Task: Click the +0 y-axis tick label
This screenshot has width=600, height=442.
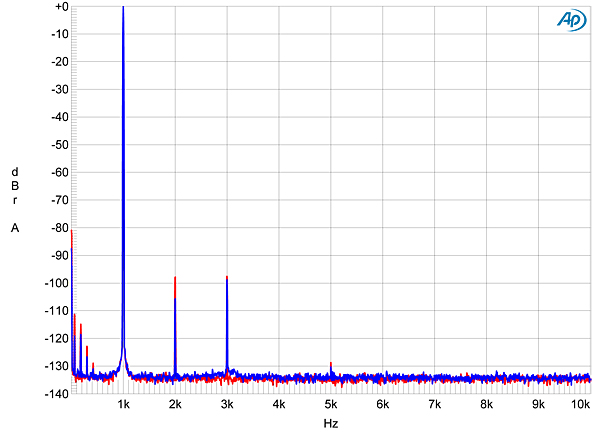Action: (60, 7)
